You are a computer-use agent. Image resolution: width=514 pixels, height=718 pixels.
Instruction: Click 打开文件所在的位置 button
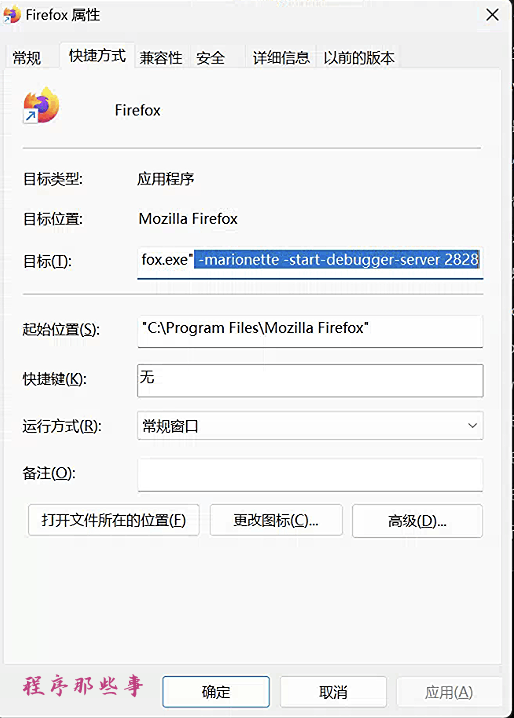pos(114,520)
